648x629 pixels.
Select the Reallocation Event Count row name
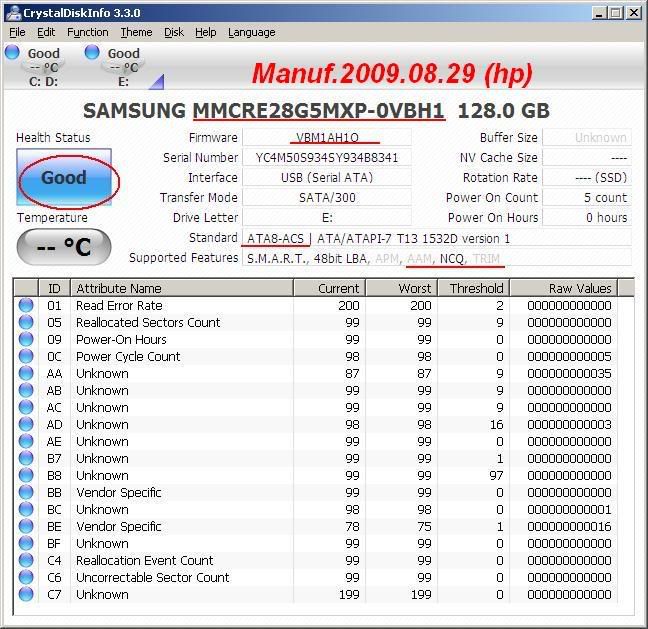pos(145,560)
